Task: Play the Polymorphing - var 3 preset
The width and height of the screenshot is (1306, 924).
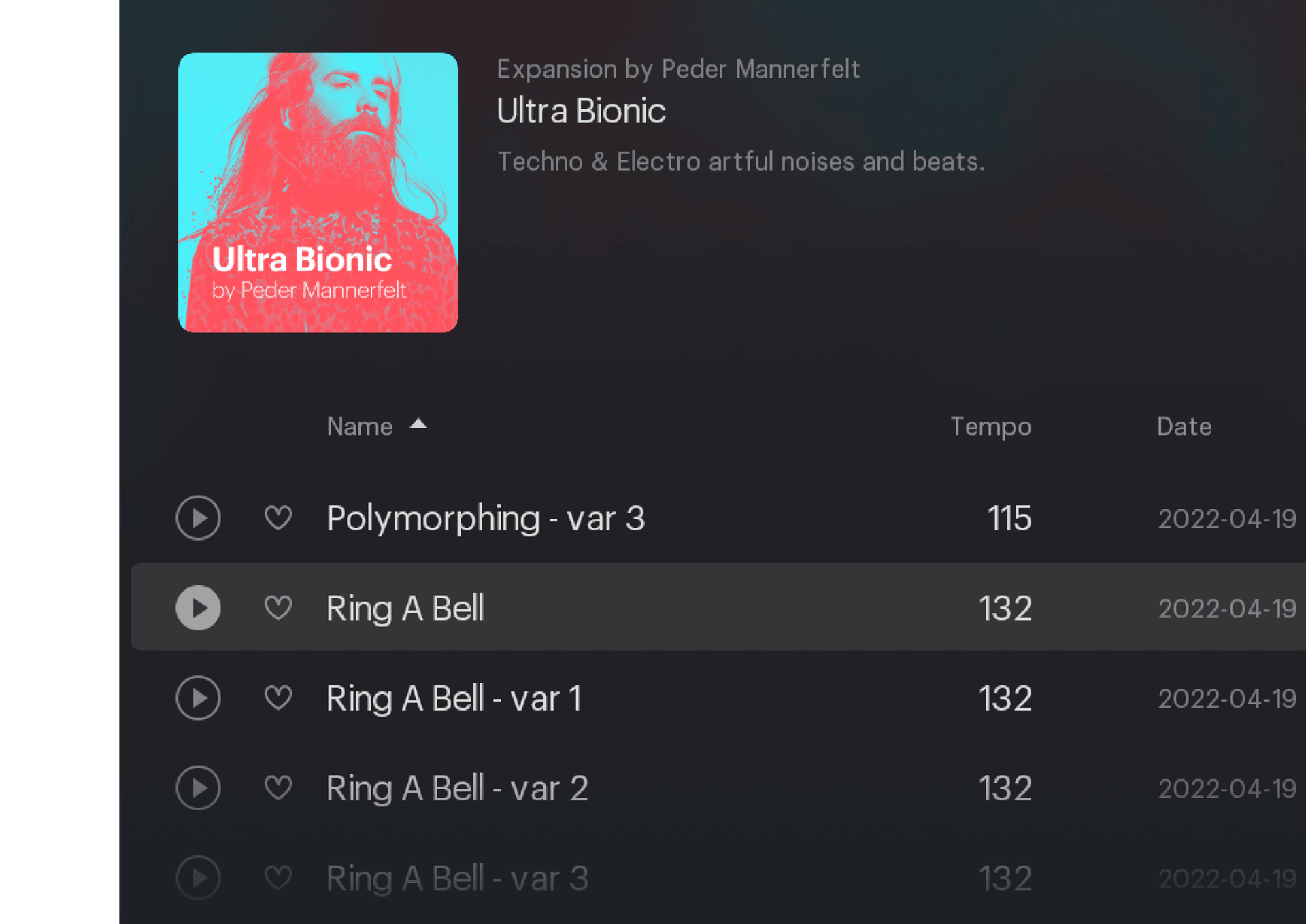Action: [x=198, y=518]
